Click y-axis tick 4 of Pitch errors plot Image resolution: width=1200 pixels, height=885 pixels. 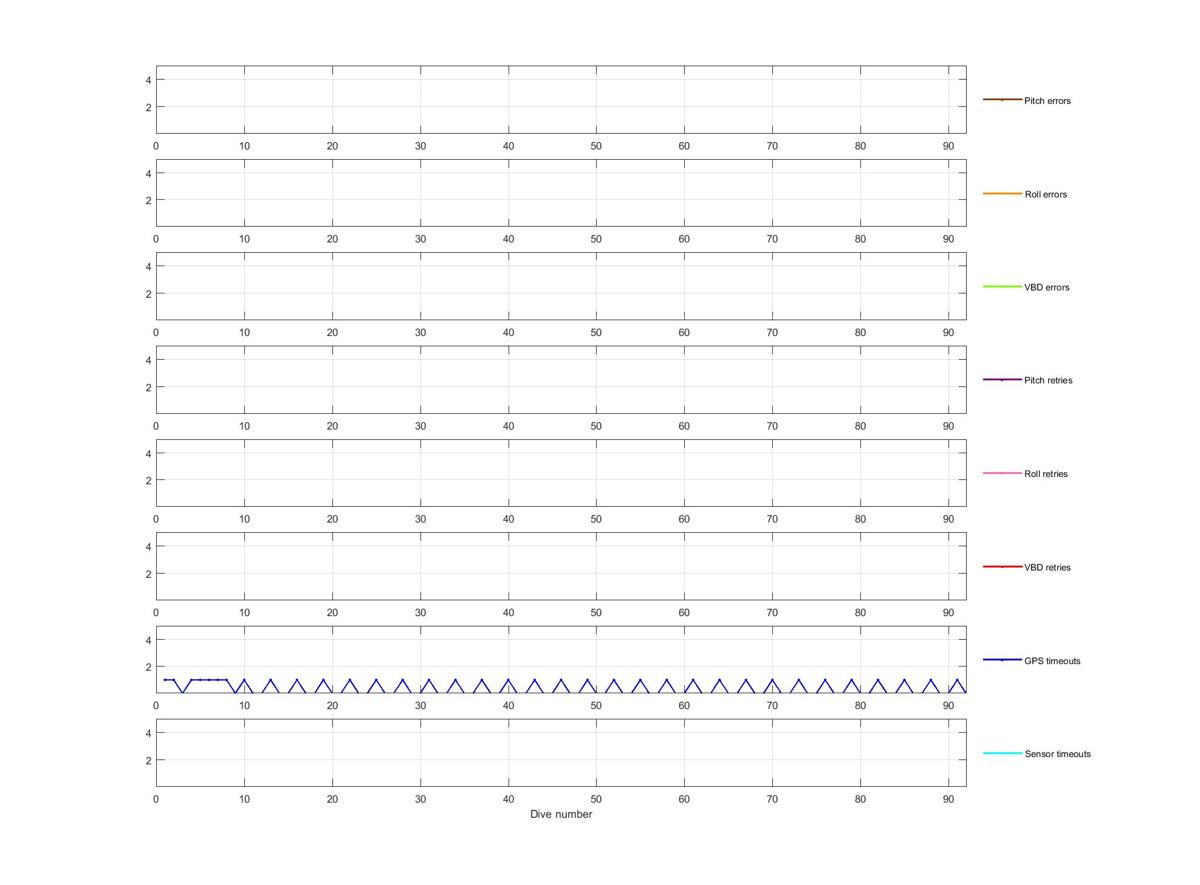pyautogui.click(x=147, y=80)
